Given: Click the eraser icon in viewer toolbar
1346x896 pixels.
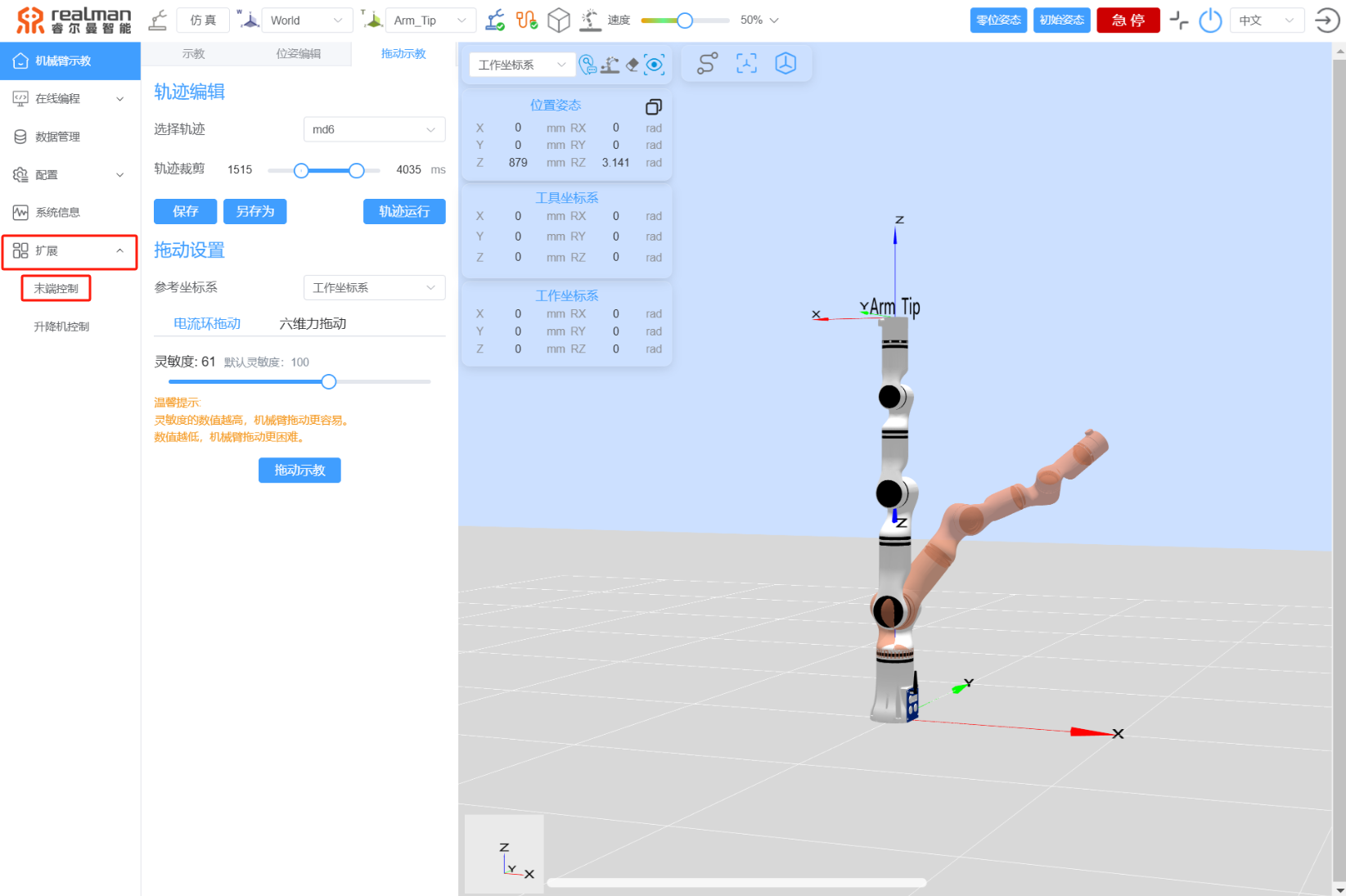Looking at the screenshot, I should point(632,65).
